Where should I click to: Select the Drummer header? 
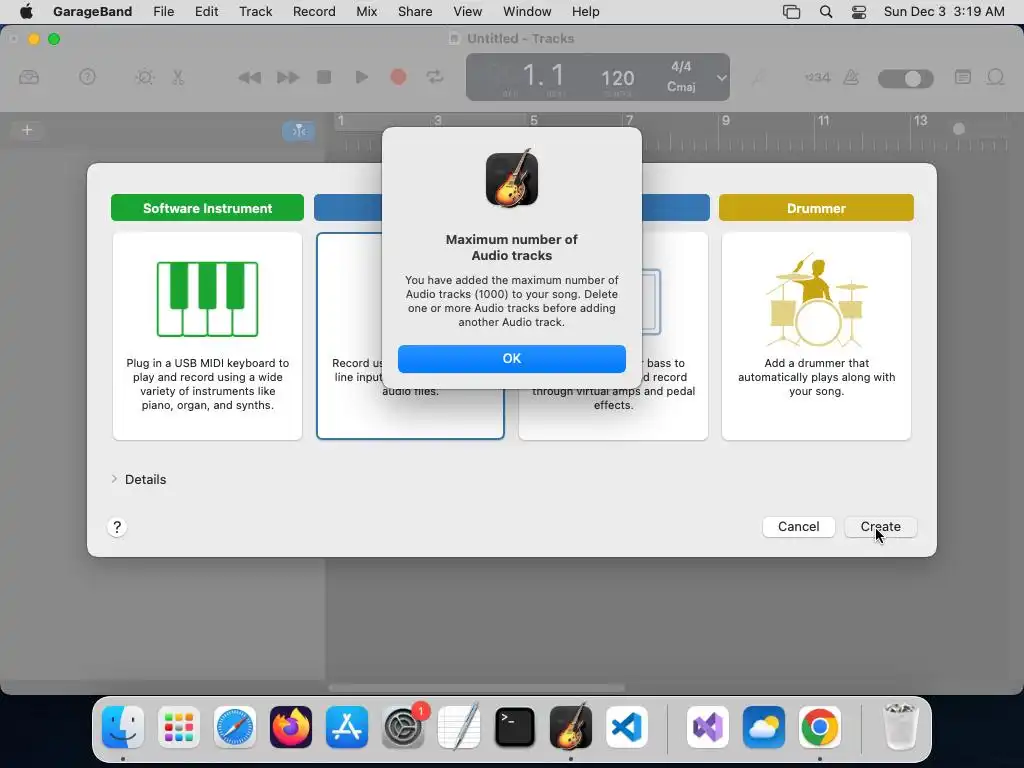(816, 208)
